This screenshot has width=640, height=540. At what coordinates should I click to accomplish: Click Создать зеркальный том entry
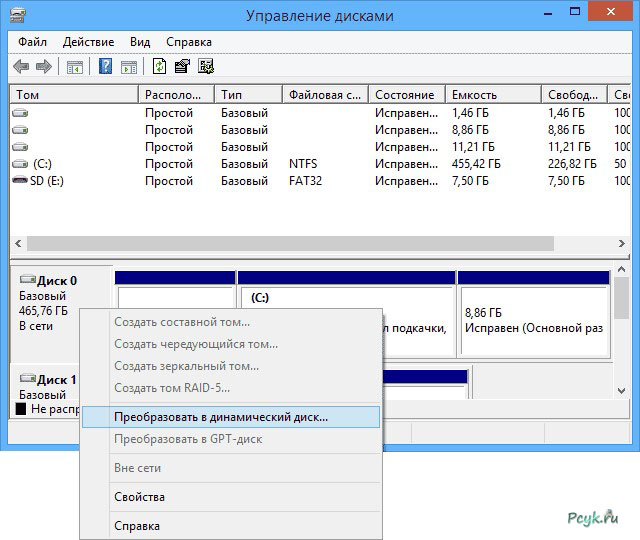pos(231,366)
